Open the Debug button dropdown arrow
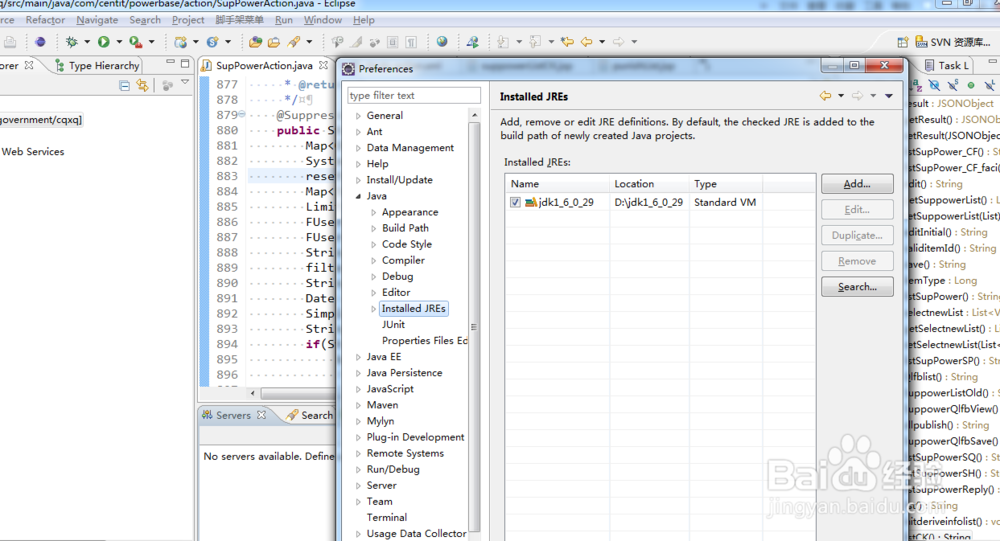1000x541 pixels. coord(87,42)
